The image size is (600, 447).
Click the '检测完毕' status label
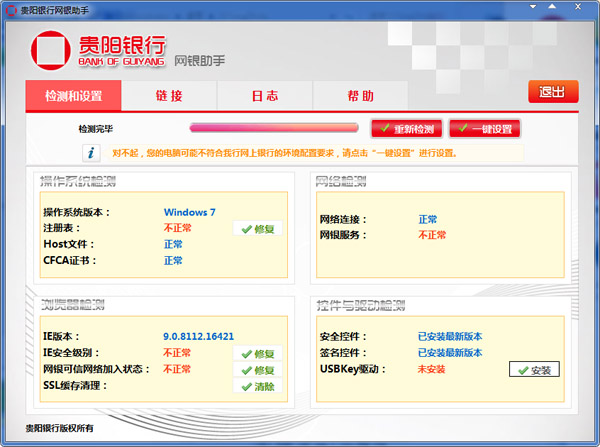click(x=96, y=129)
